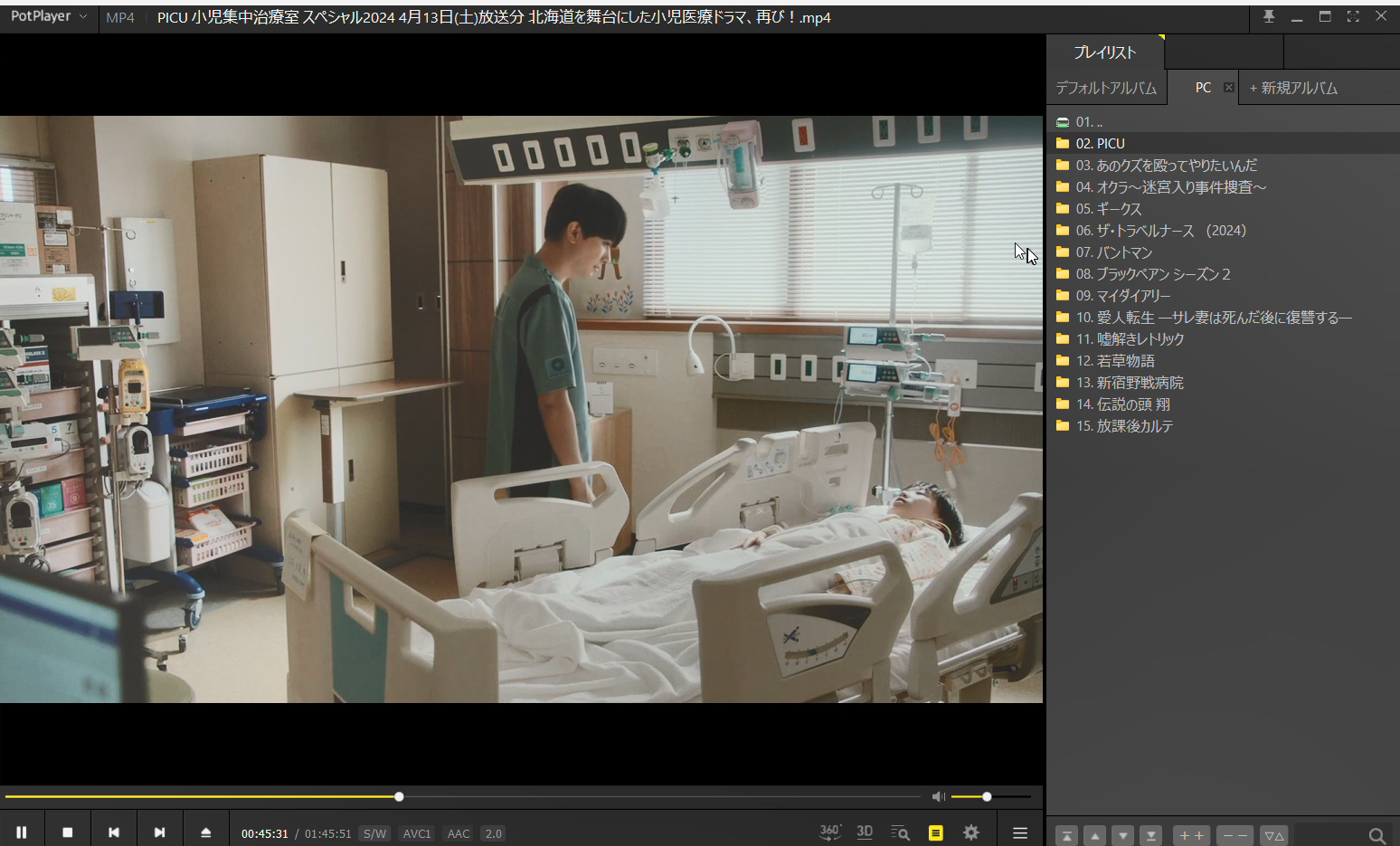Click the S/W decoder indicator button
Image resolution: width=1400 pixels, height=846 pixels.
coord(374,833)
